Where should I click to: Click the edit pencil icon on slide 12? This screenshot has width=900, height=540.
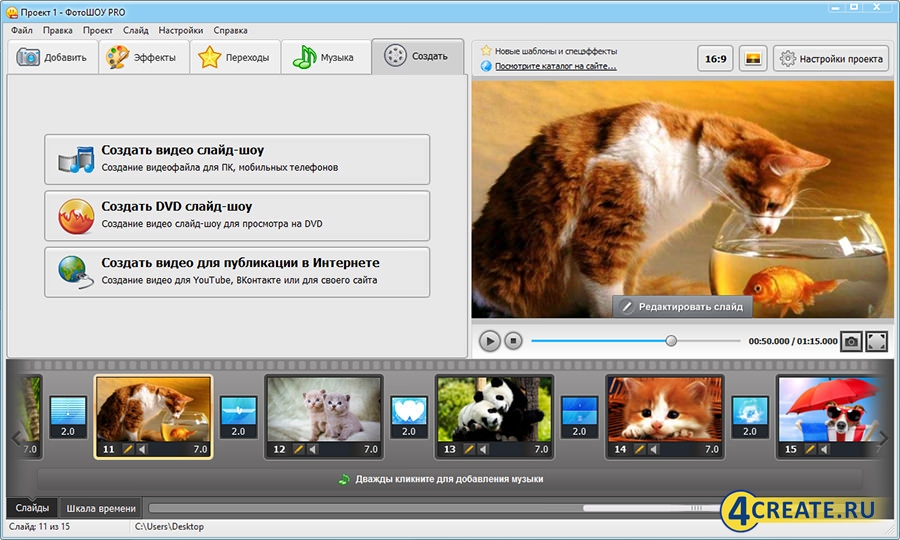[x=298, y=449]
